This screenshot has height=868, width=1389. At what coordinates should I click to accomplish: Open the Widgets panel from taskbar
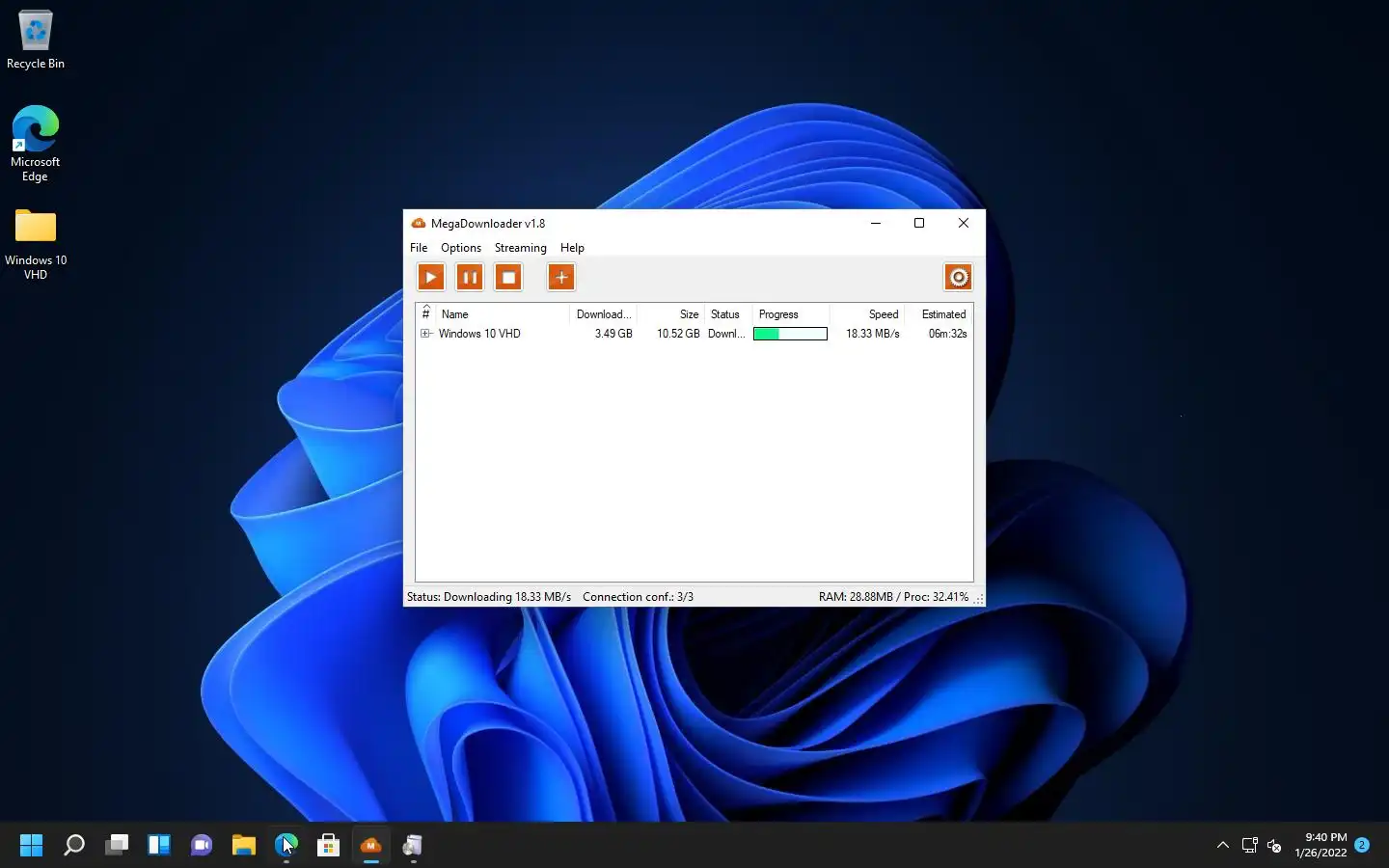159,846
